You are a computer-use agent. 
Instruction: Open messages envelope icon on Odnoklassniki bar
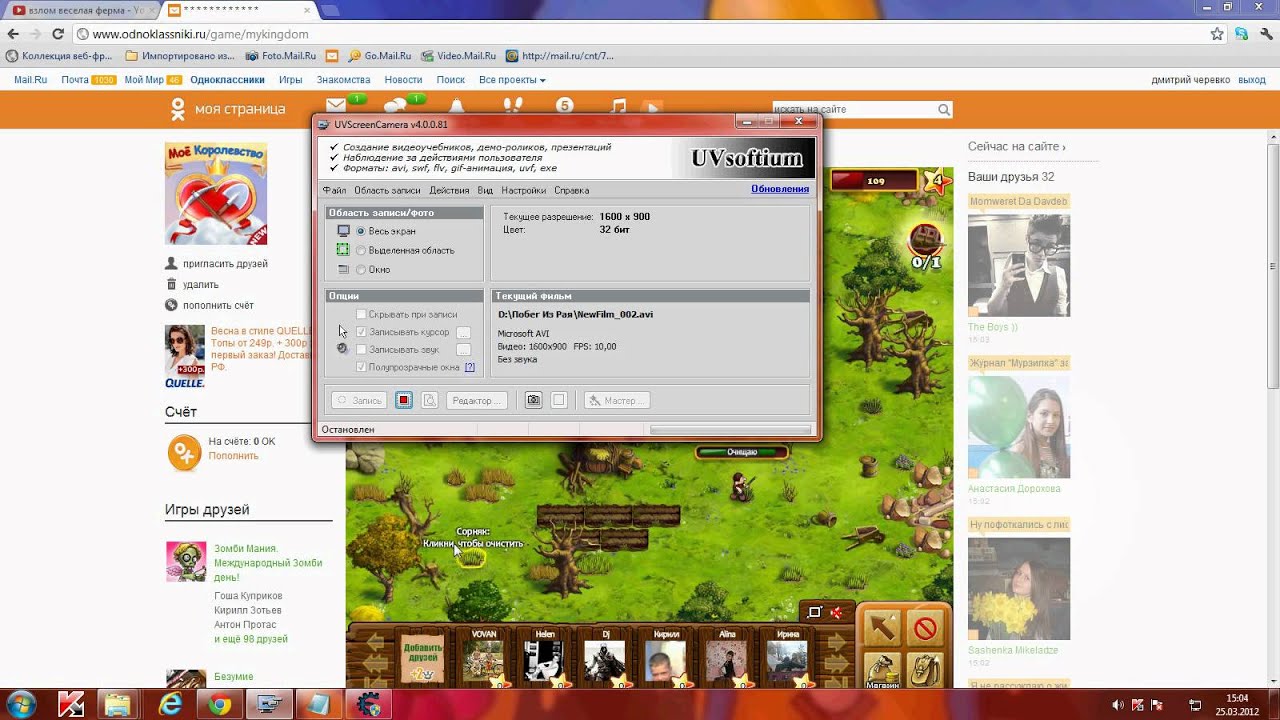click(x=336, y=106)
